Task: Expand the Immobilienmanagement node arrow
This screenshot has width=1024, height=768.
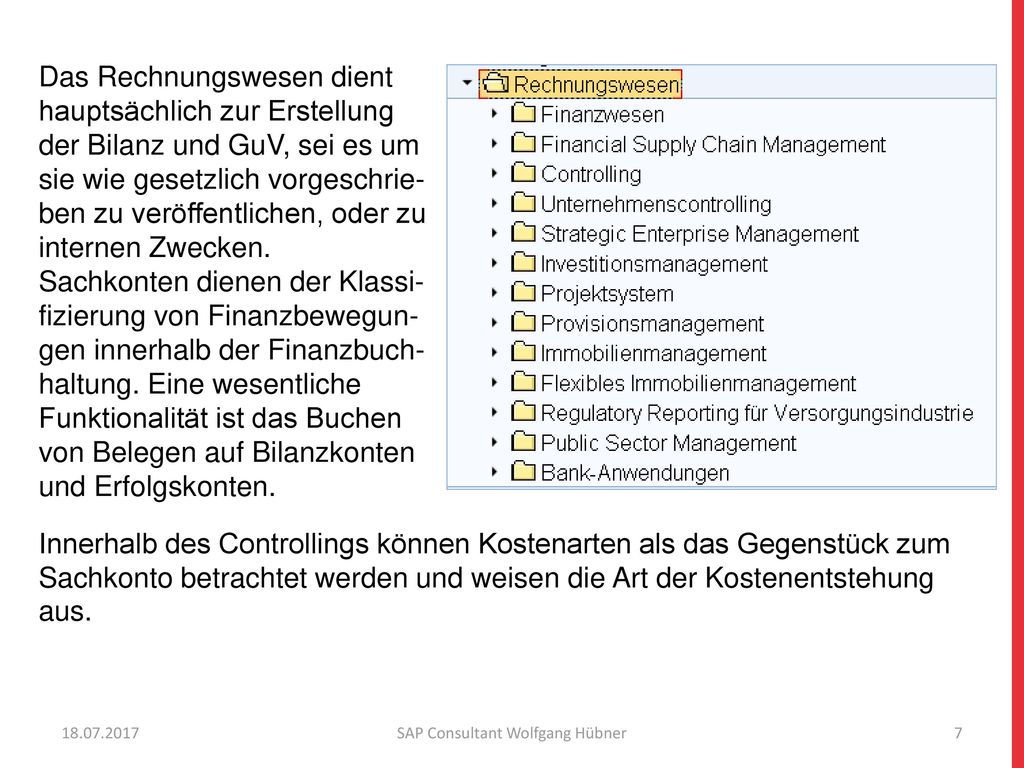Action: point(494,353)
